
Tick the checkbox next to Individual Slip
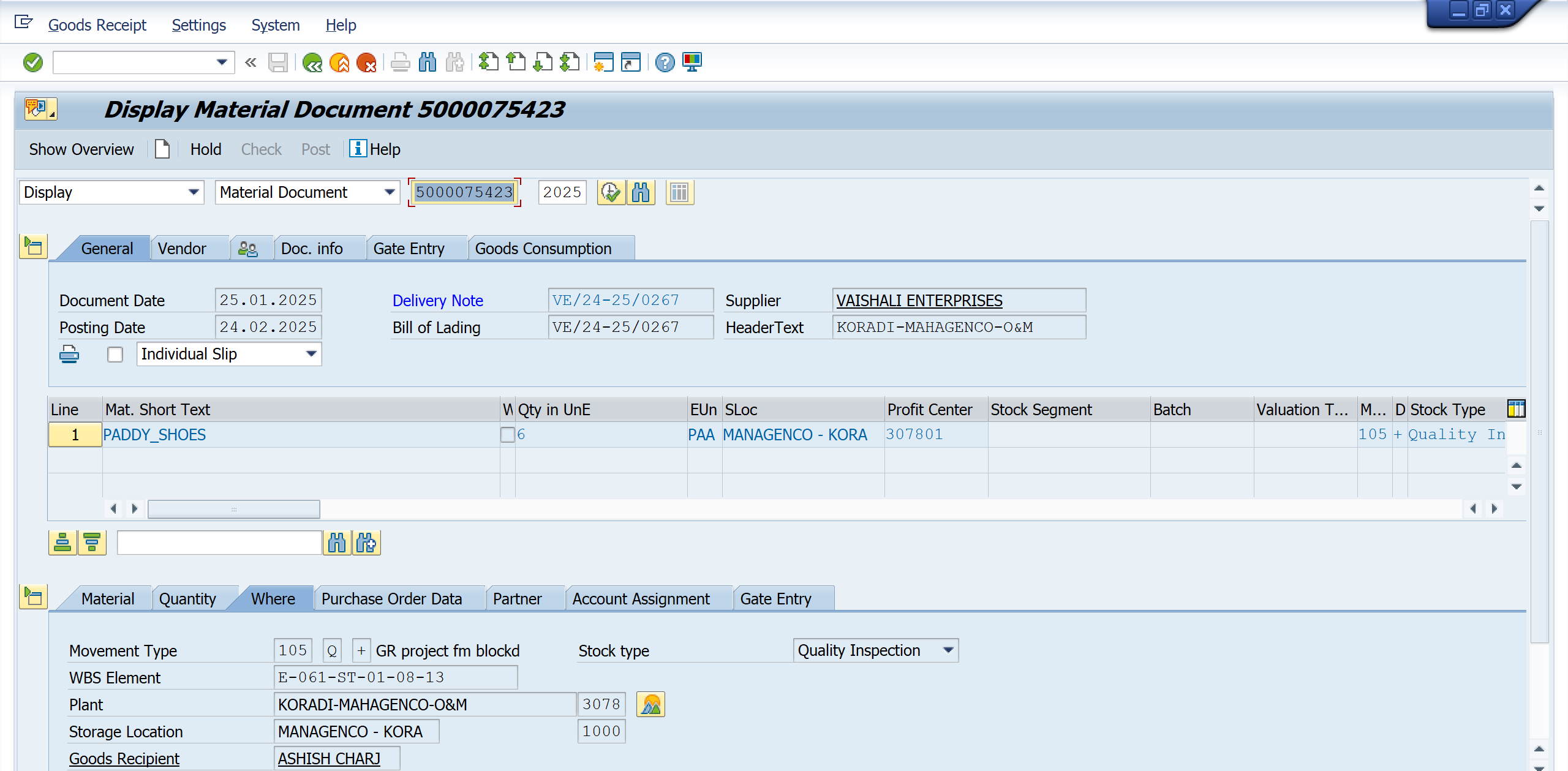click(x=115, y=355)
